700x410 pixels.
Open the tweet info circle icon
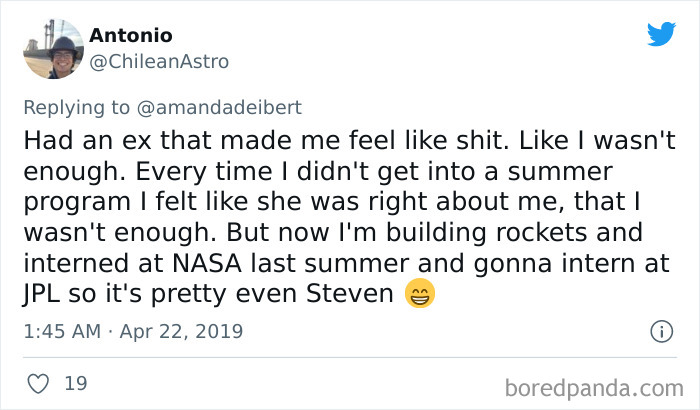(x=660, y=331)
